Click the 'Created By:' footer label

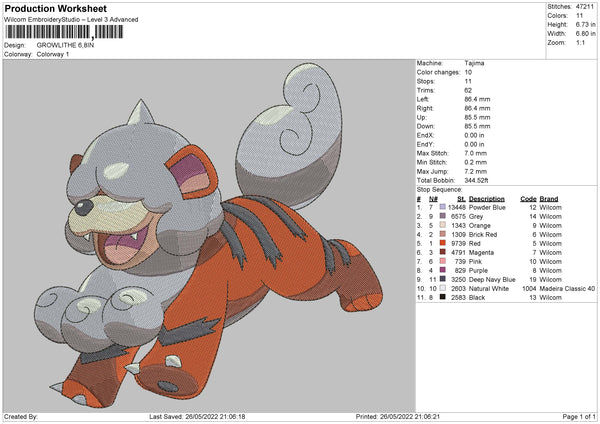(21, 416)
